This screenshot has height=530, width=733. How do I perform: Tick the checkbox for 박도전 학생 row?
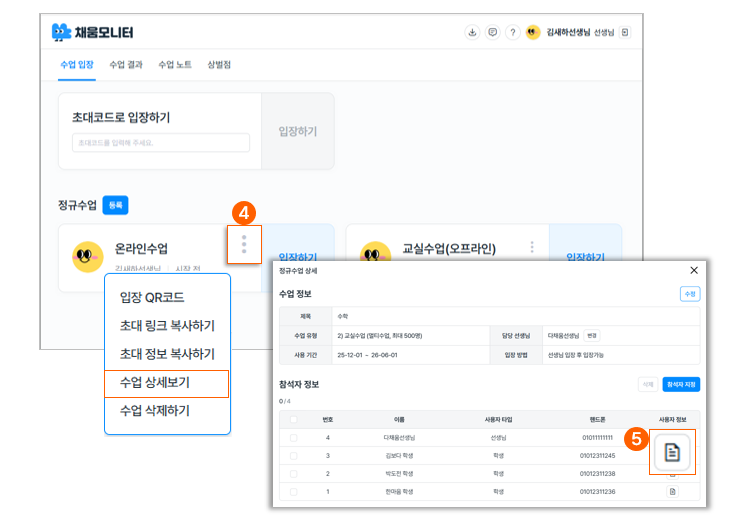[293, 474]
